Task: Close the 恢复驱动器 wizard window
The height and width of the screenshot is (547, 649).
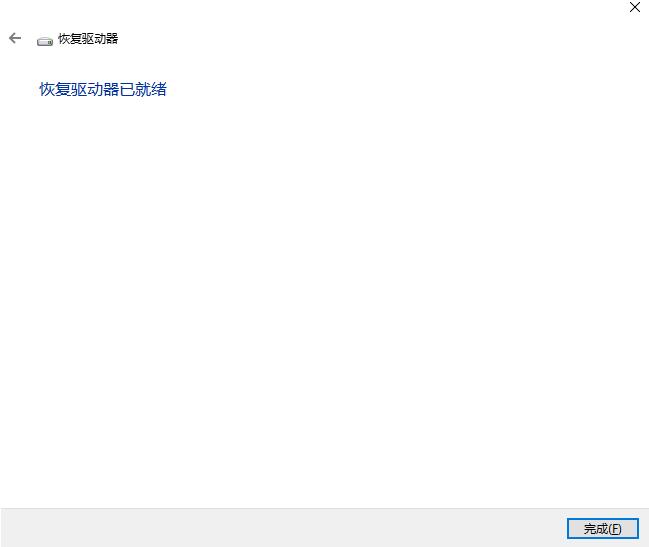Action: click(635, 7)
